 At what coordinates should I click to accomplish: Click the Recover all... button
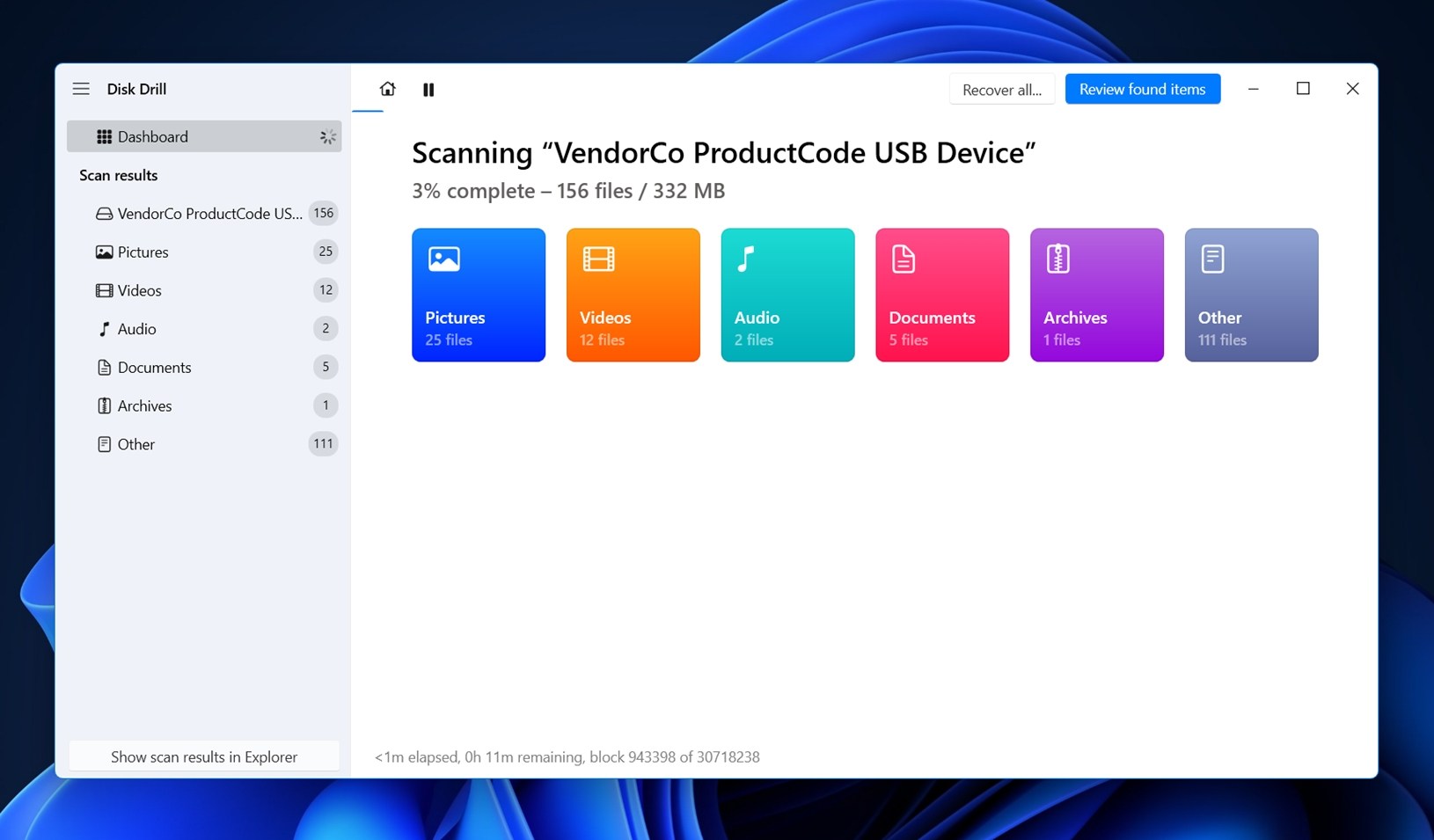coord(1001,90)
